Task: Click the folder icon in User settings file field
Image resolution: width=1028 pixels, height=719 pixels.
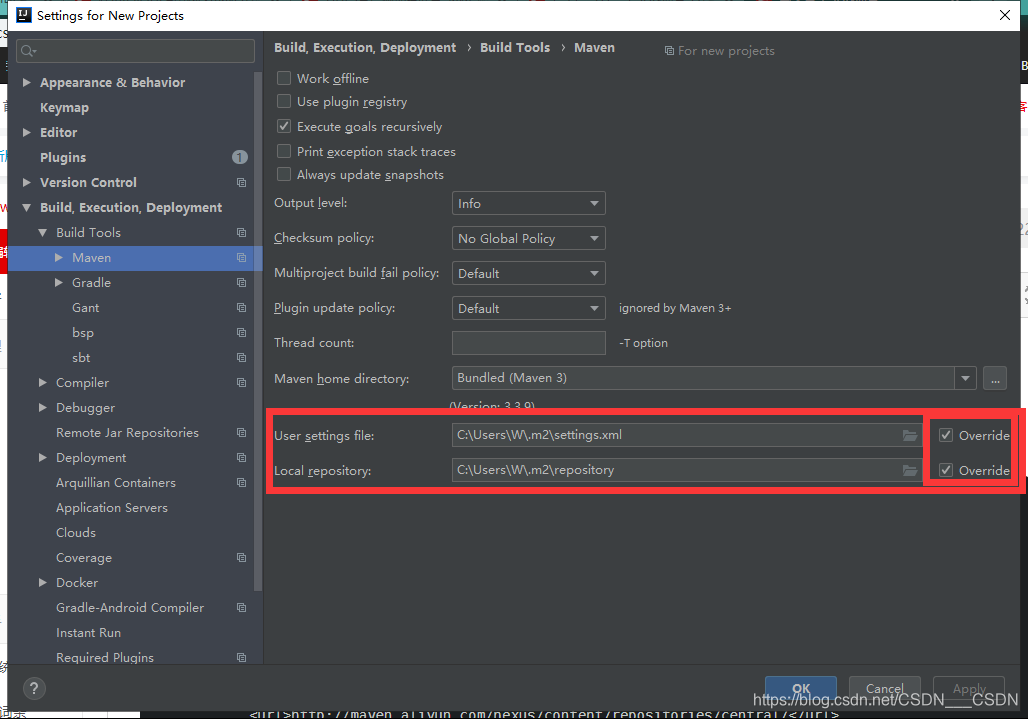Action: (x=909, y=435)
